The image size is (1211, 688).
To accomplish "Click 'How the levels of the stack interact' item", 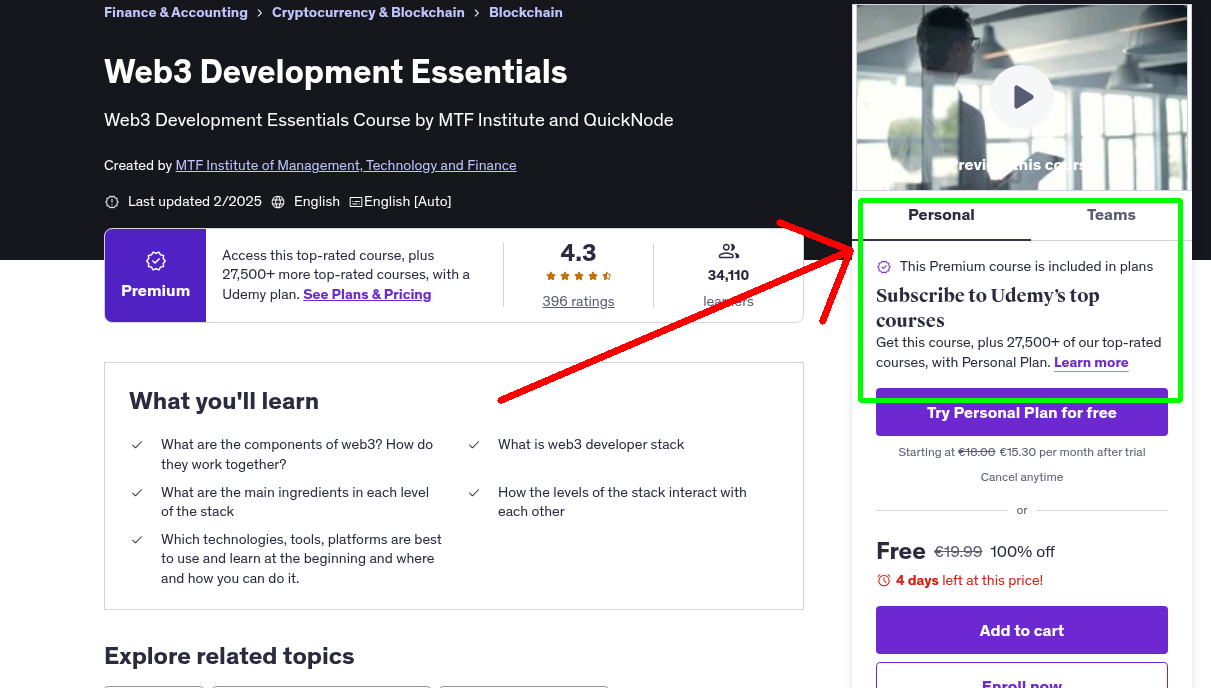I will 622,502.
